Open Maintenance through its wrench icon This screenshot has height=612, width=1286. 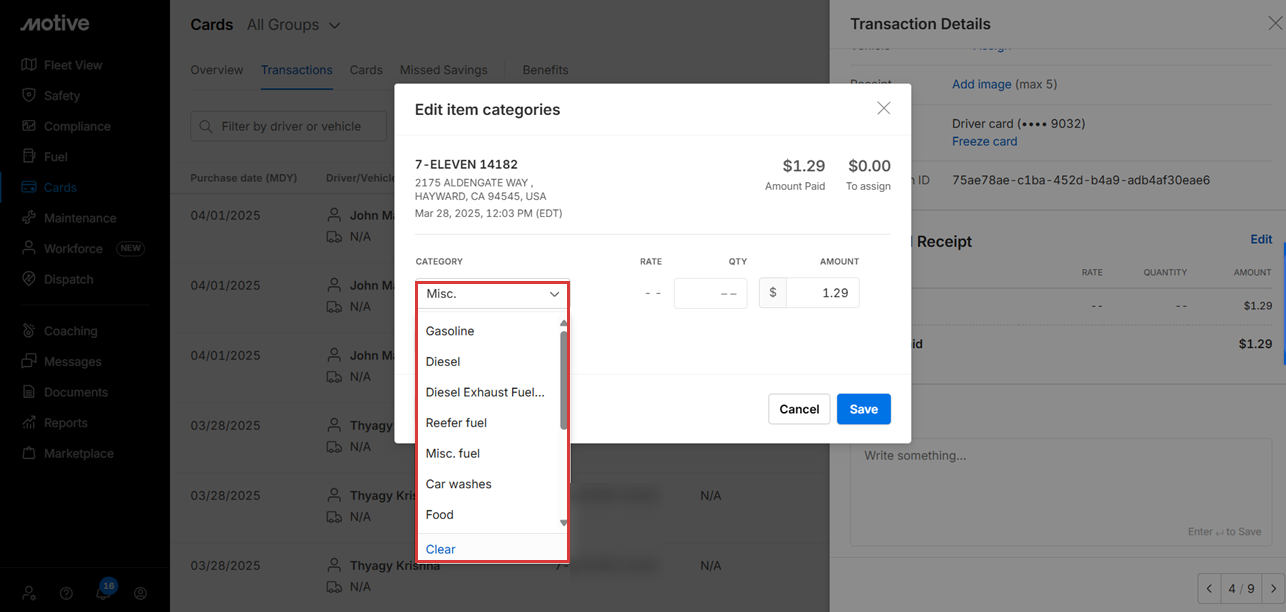(29, 218)
